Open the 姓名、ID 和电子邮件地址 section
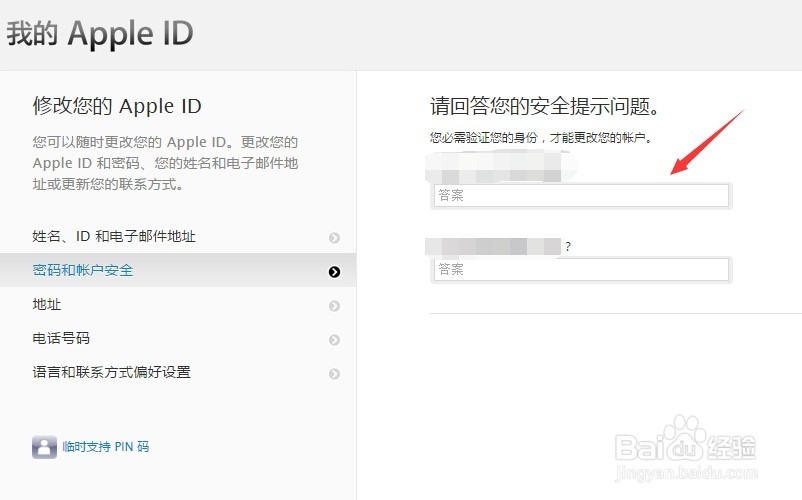The image size is (802, 500). (178, 236)
